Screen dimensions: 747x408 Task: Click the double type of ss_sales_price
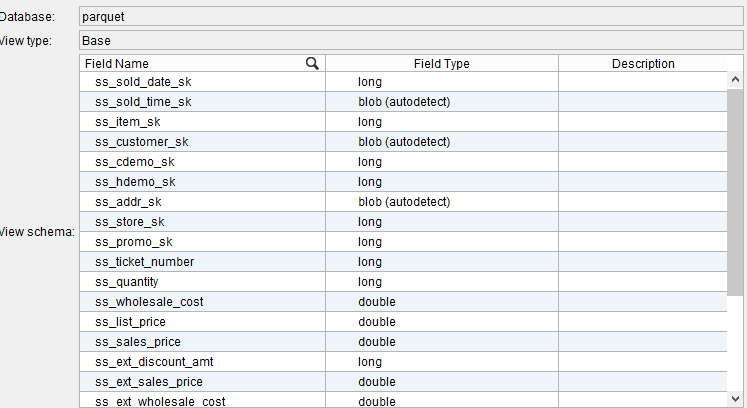point(377,342)
